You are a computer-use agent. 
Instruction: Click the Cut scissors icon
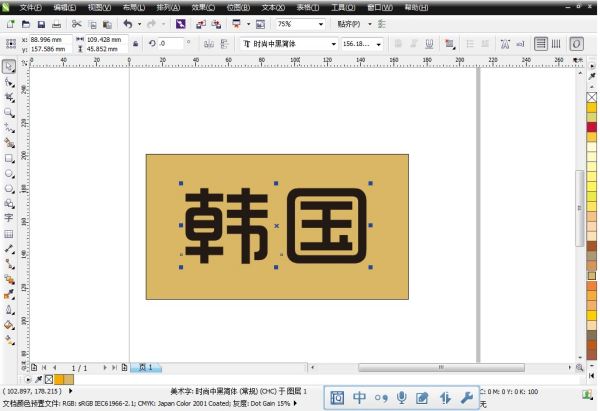(x=77, y=23)
